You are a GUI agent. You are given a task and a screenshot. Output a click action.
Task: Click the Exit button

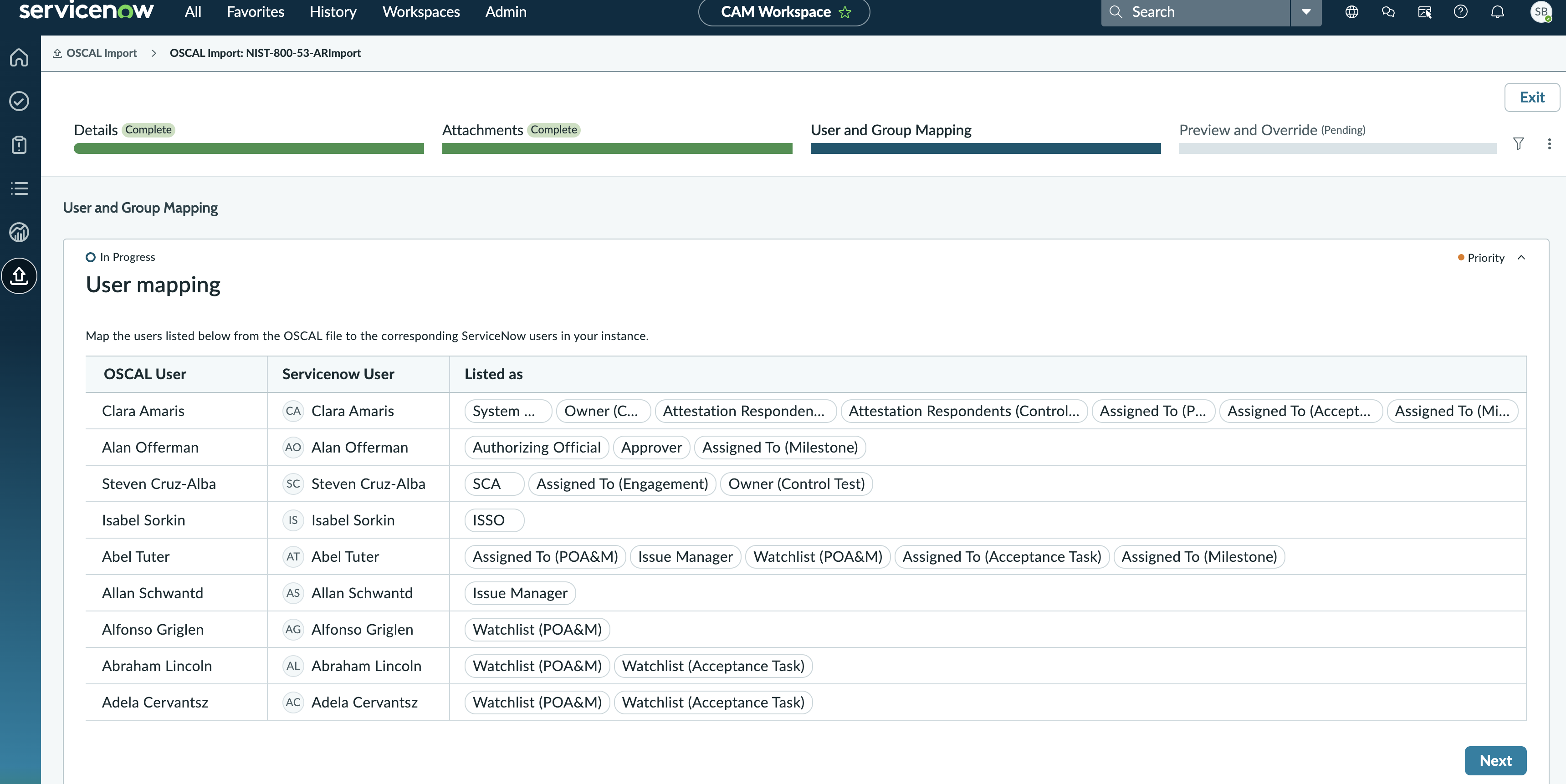click(x=1532, y=97)
